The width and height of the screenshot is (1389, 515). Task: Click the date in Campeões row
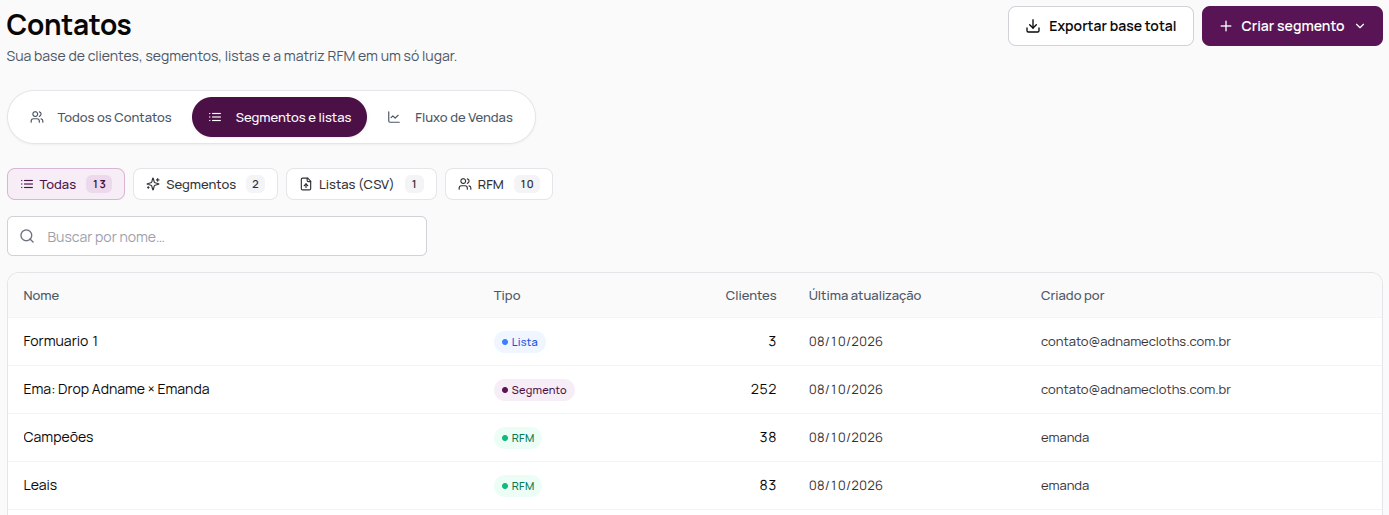[x=846, y=438]
